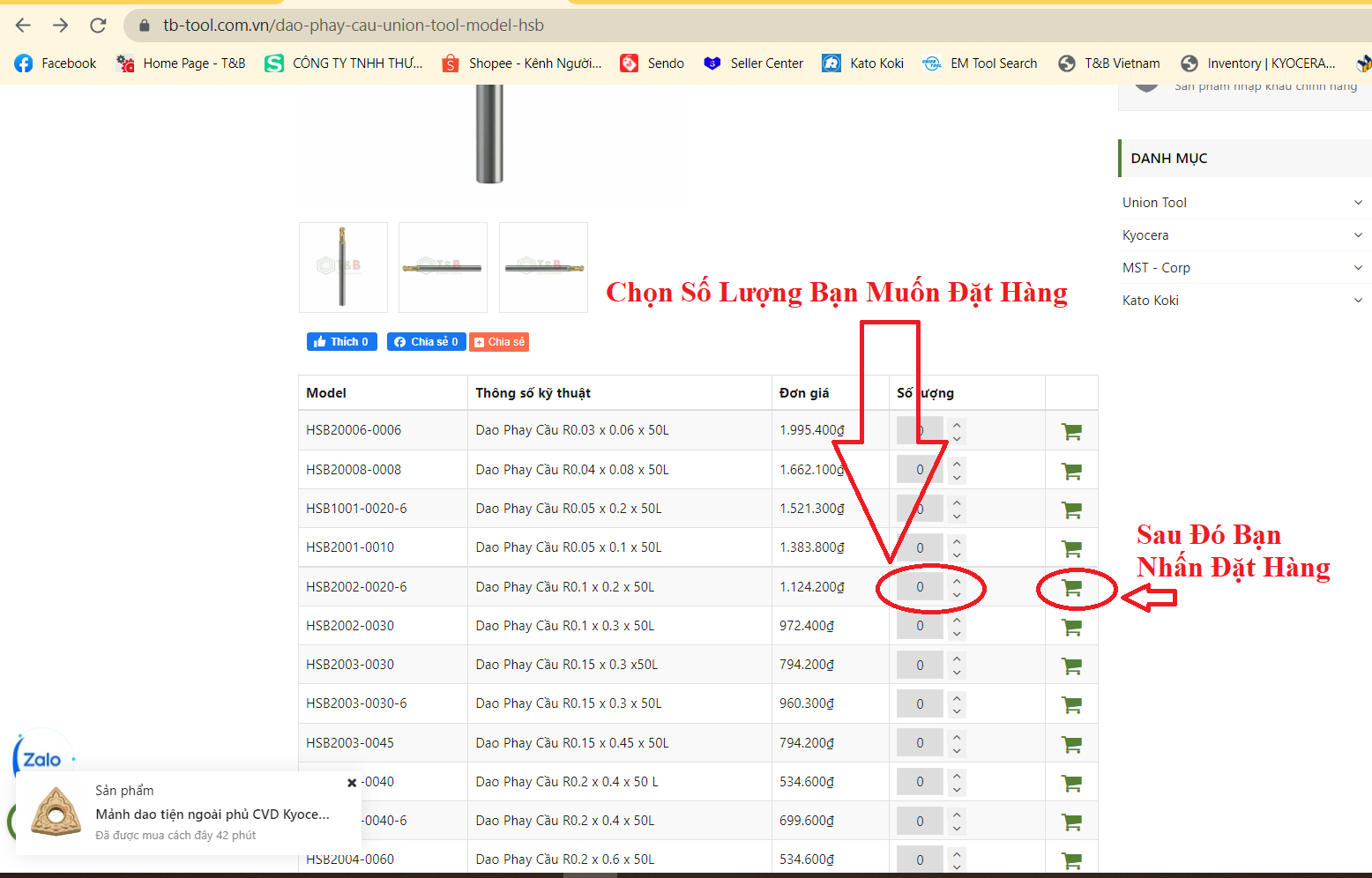Click quantity field for HSB2001-0010

(920, 547)
